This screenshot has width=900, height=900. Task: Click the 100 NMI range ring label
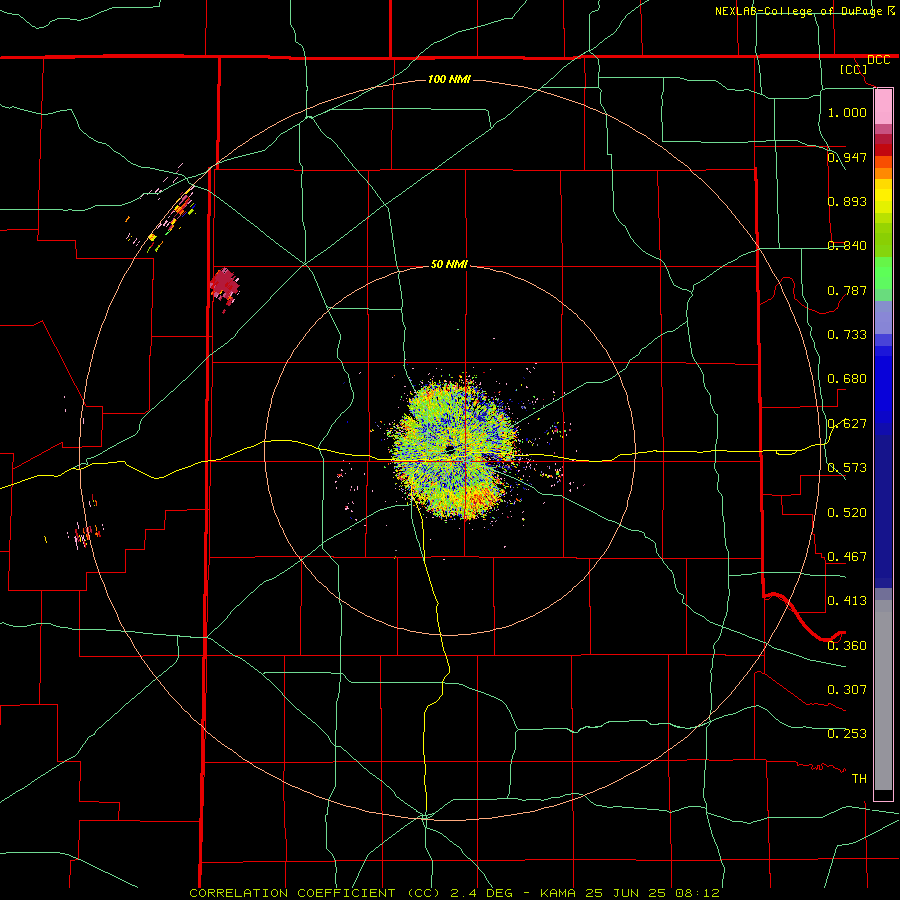(x=449, y=79)
